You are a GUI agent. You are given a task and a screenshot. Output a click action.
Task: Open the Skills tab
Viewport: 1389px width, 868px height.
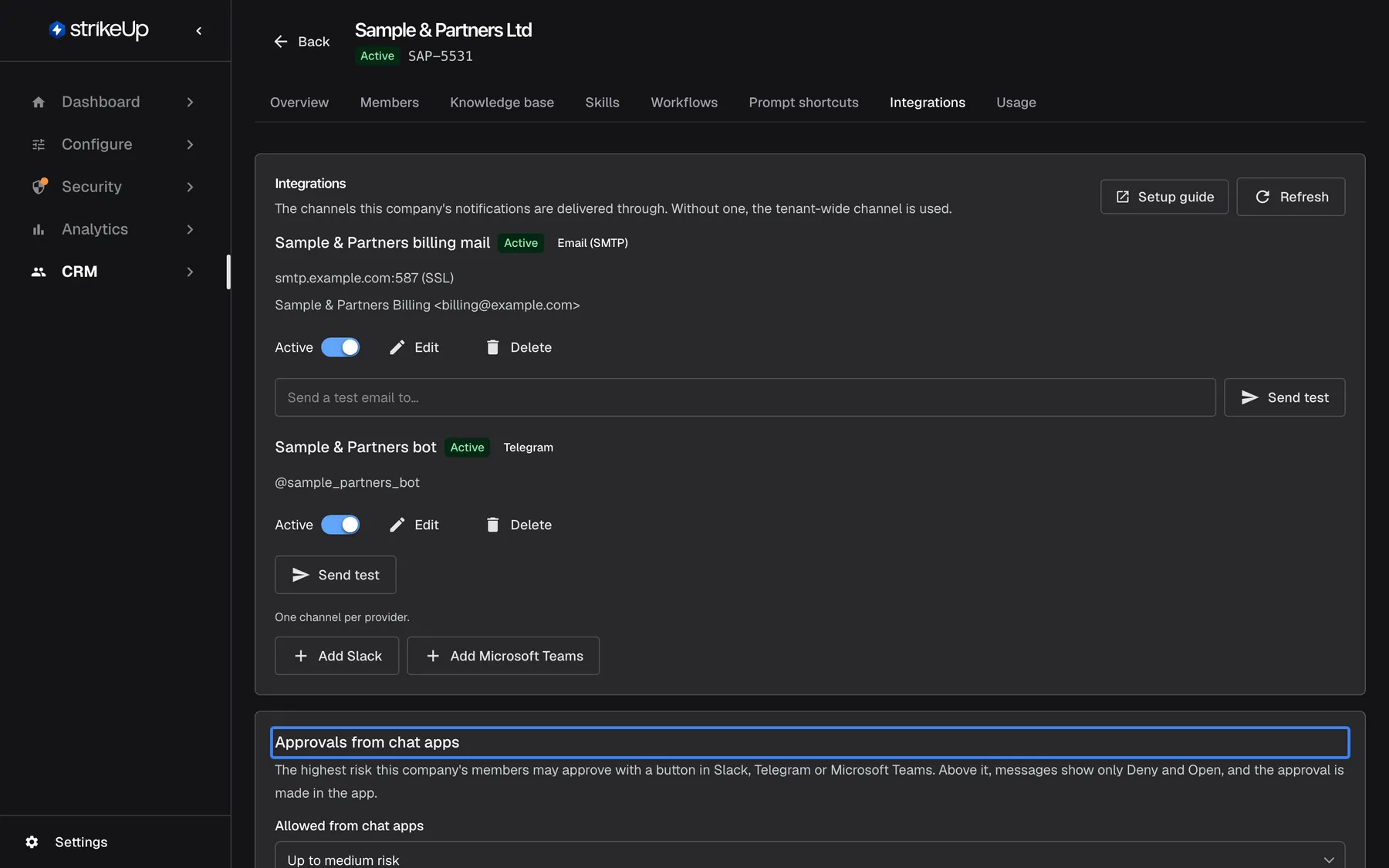[x=603, y=103]
